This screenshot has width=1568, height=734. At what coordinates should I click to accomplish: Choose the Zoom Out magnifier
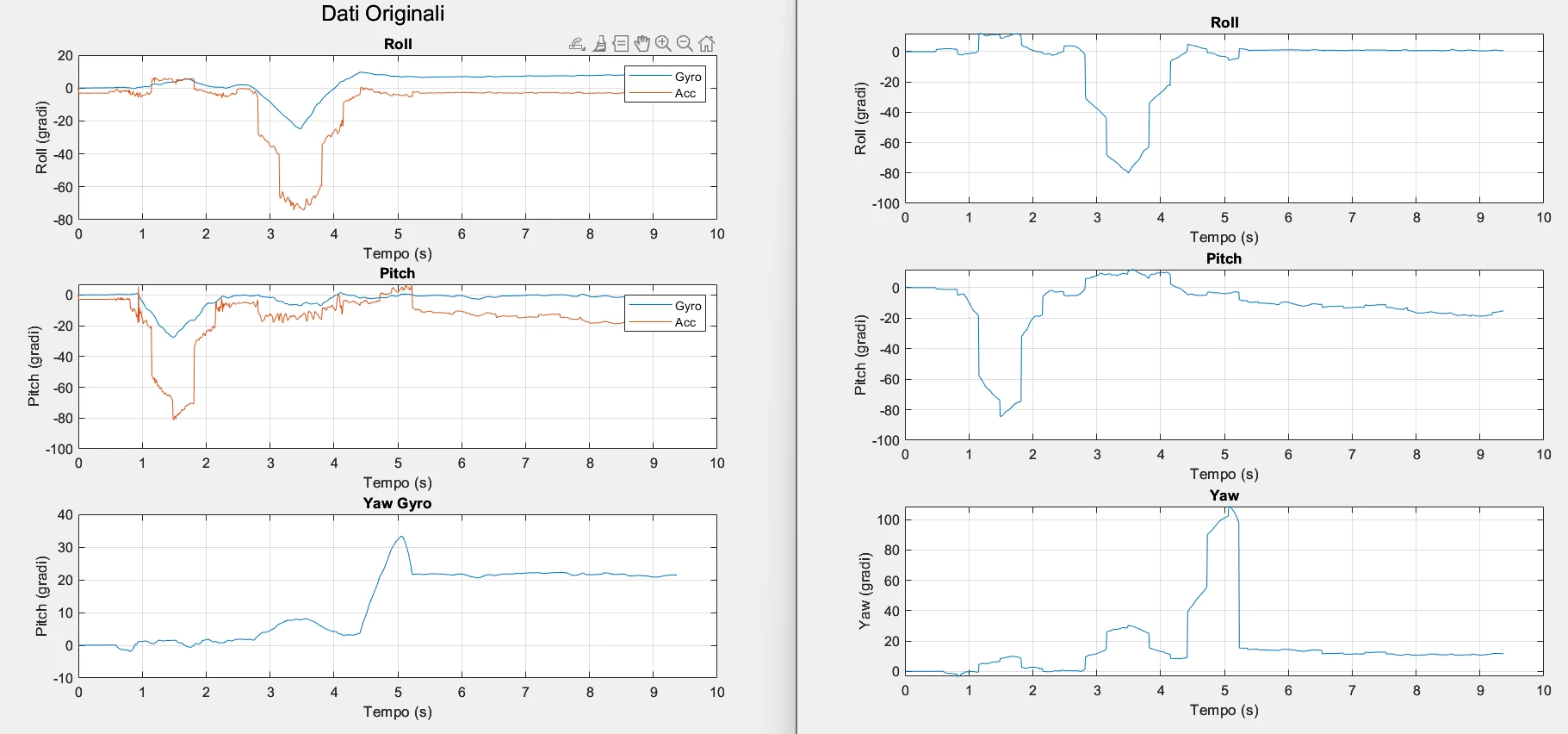tap(685, 44)
